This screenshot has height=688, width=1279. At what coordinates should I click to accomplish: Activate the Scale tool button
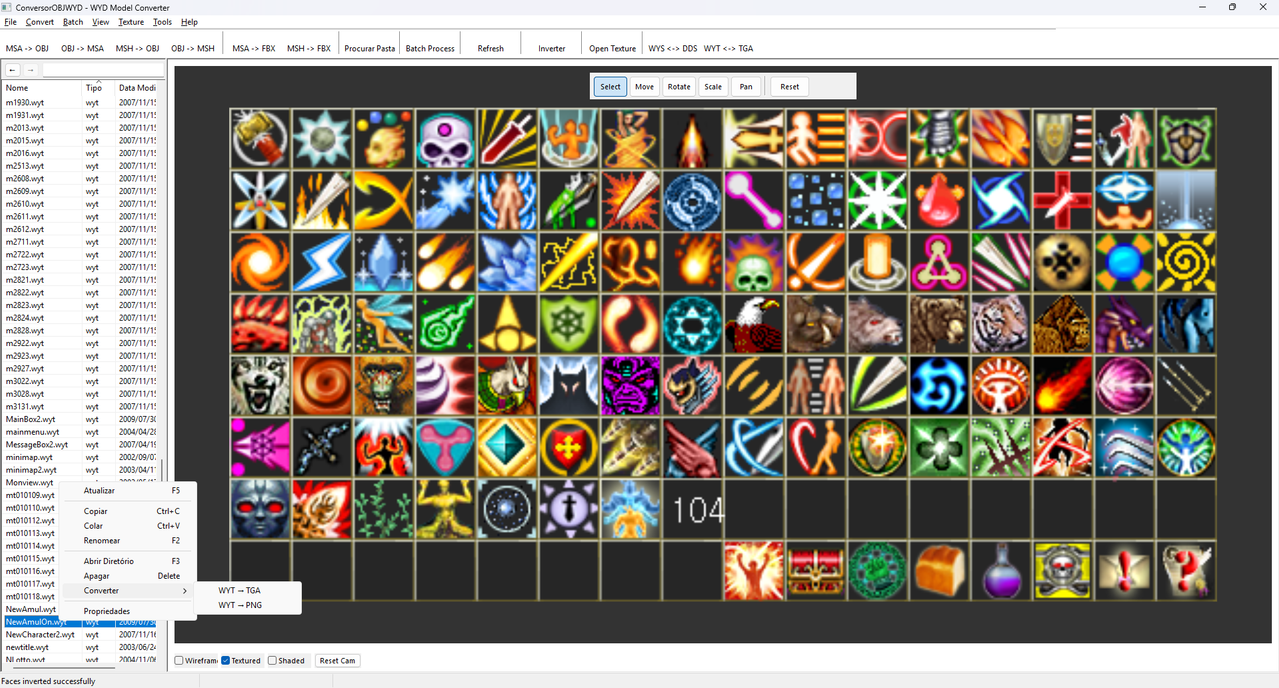coord(713,87)
